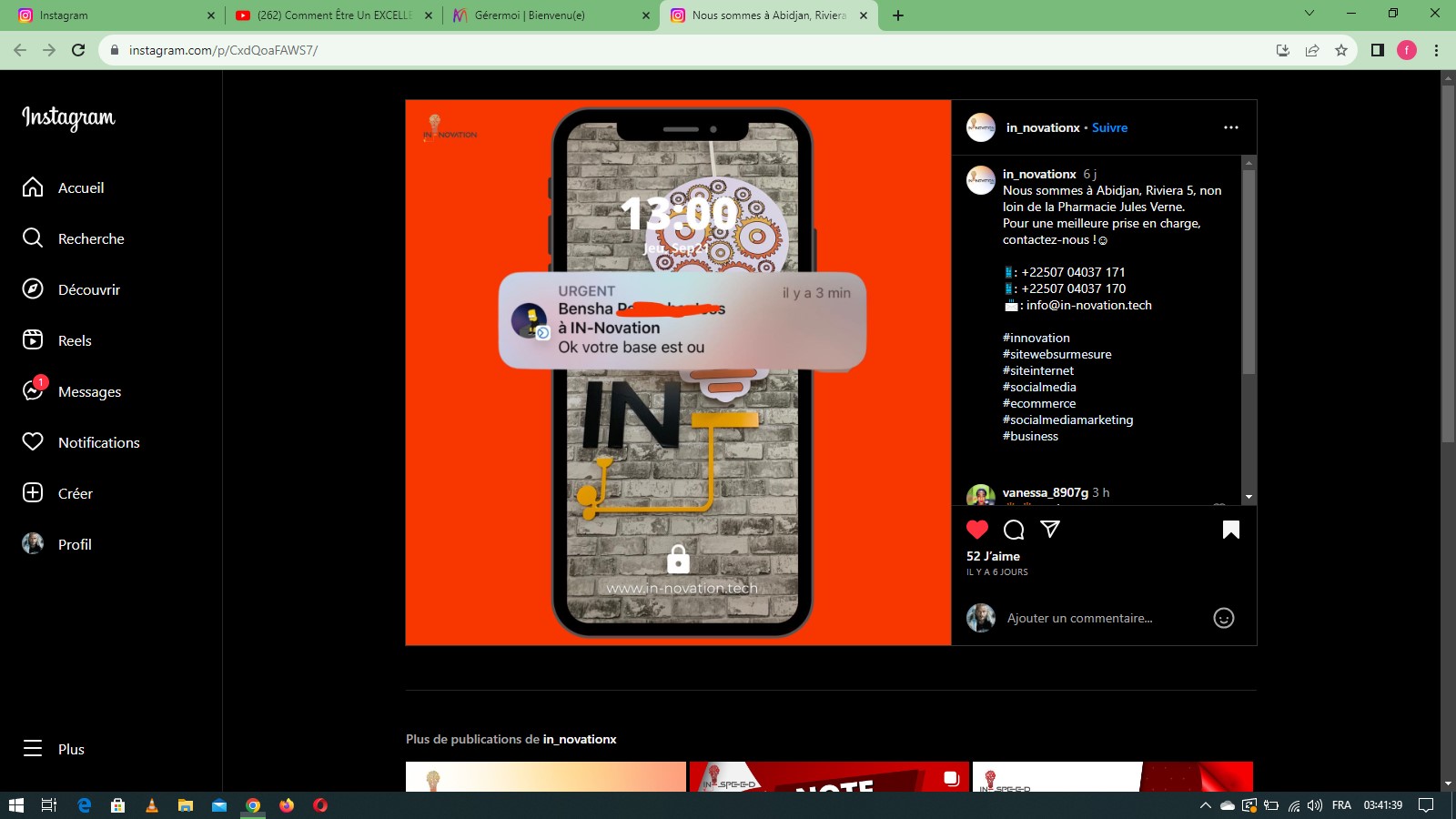Switch to the YouTube Comment Être tab

[x=333, y=15]
